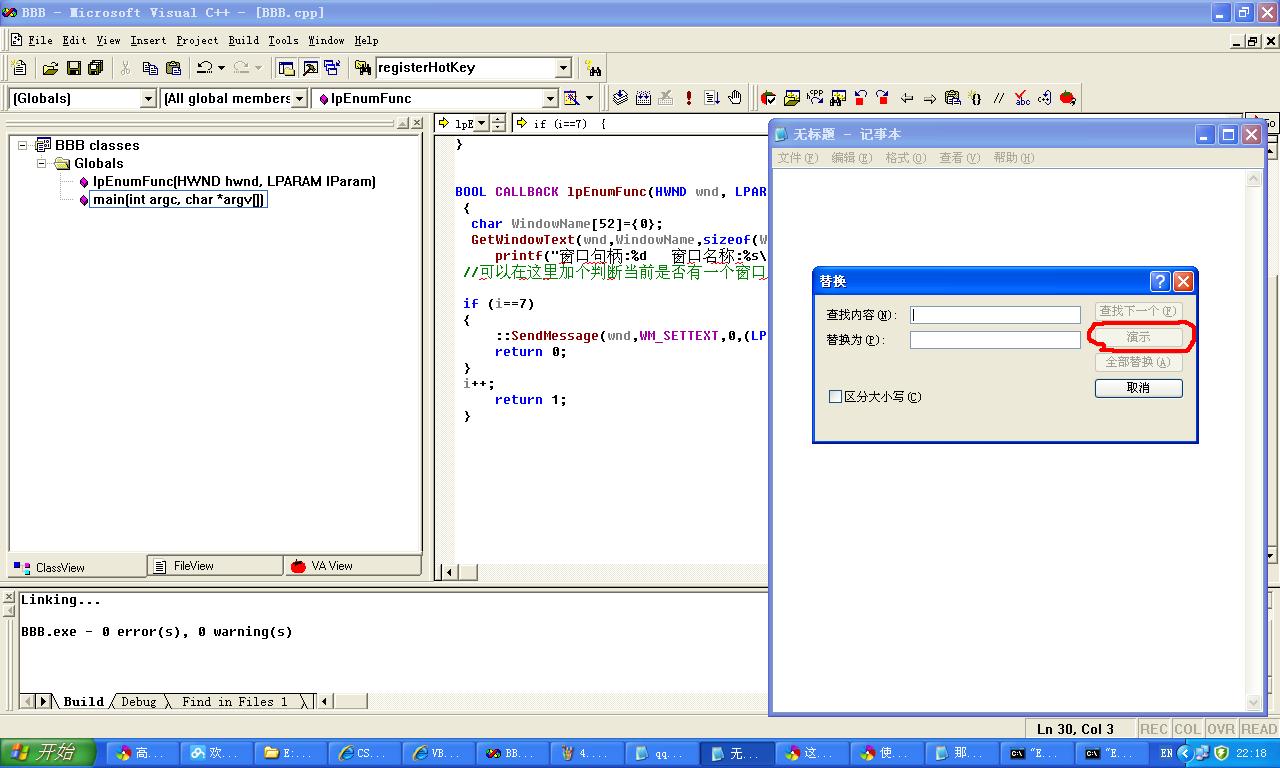Click the BB... Visual C++ taskbar button

(513, 753)
